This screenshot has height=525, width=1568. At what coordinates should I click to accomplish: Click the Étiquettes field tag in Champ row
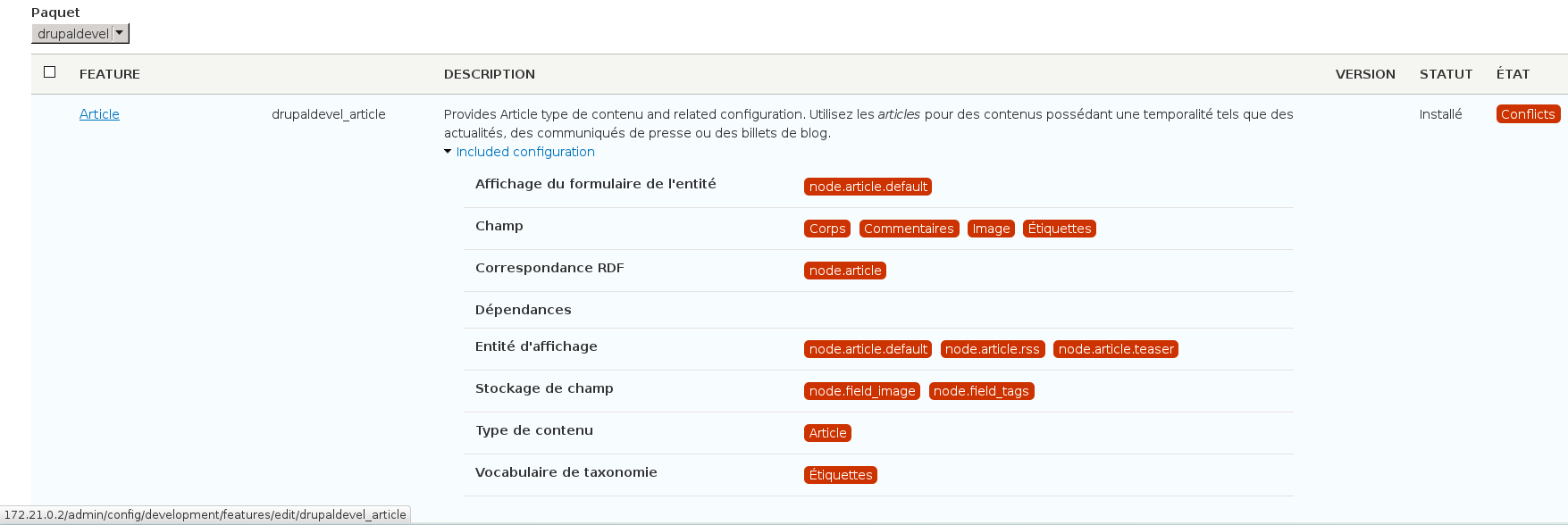(x=1060, y=229)
